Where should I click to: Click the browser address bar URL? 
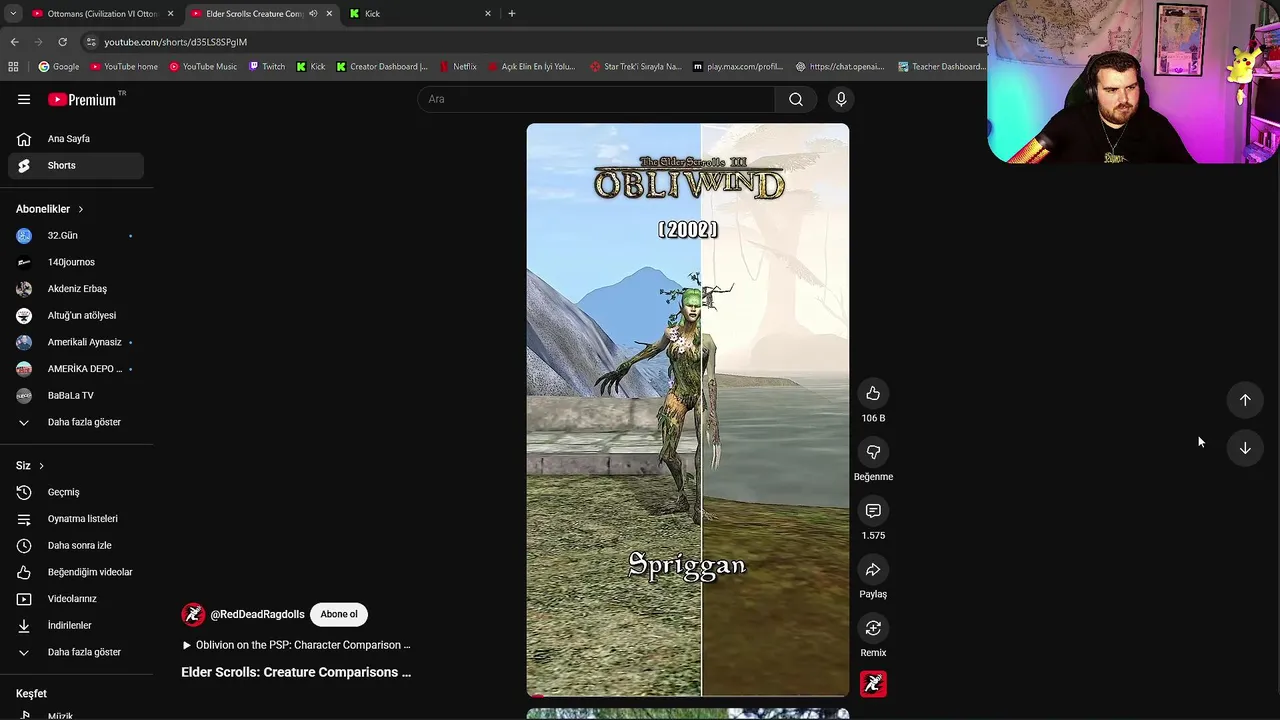175,42
